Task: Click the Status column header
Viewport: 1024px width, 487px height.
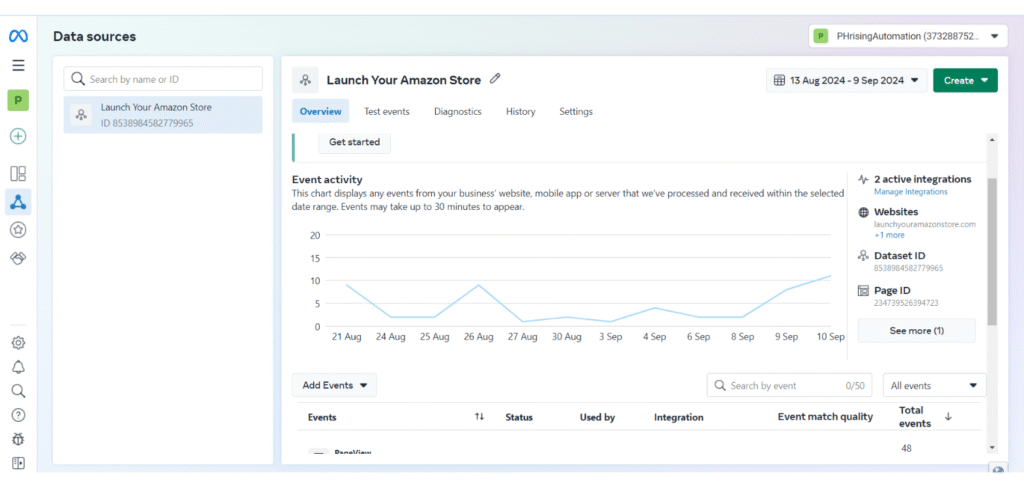Action: (519, 417)
